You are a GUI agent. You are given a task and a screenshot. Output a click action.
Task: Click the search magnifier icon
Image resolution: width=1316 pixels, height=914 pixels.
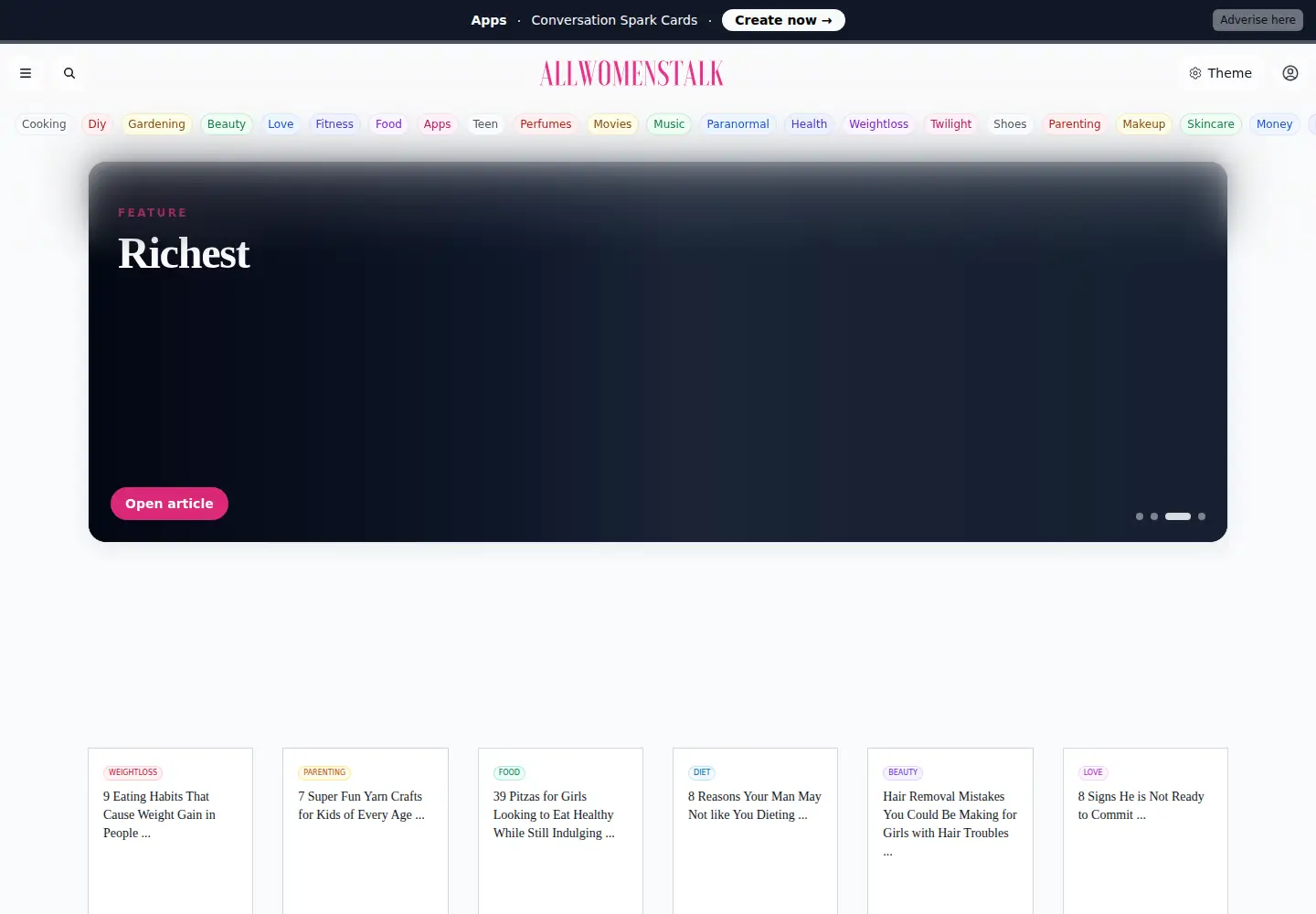tap(69, 73)
